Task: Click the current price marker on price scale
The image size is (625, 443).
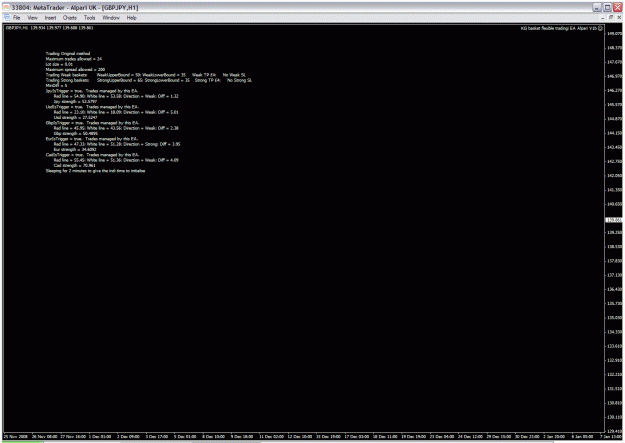Action: [613, 220]
